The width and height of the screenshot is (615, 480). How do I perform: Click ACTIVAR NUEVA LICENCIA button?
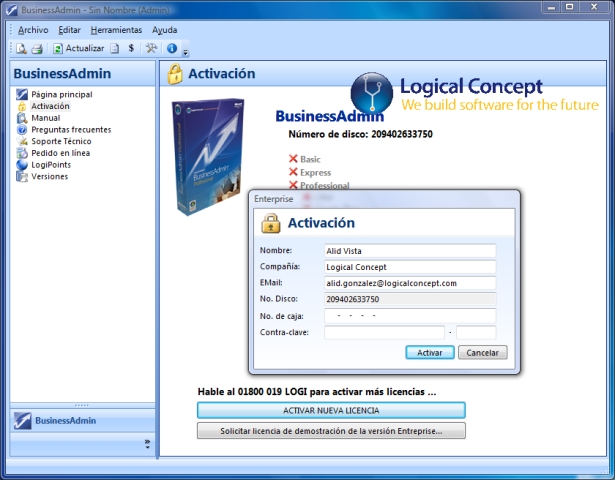[331, 410]
